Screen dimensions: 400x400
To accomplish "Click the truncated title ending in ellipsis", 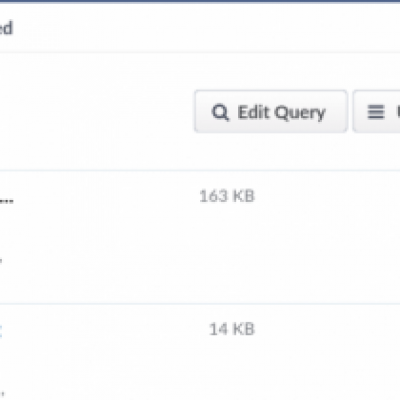I will tap(6, 201).
